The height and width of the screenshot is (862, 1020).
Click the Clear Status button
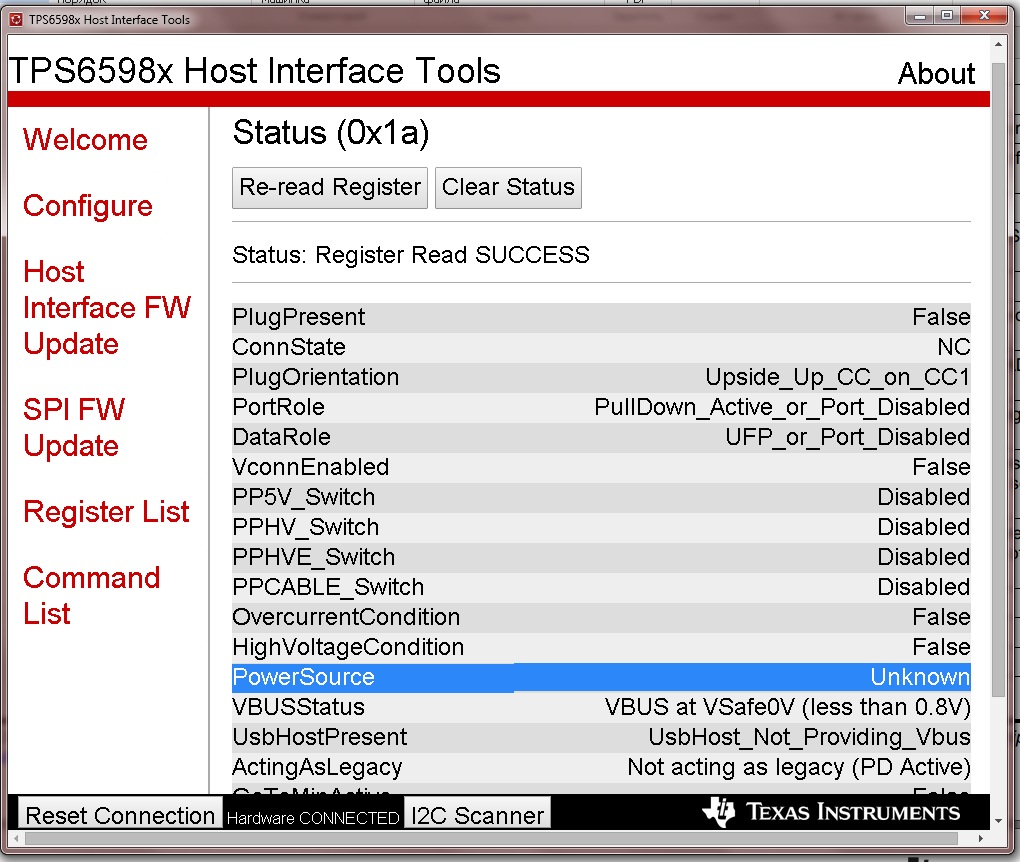pyautogui.click(x=508, y=187)
